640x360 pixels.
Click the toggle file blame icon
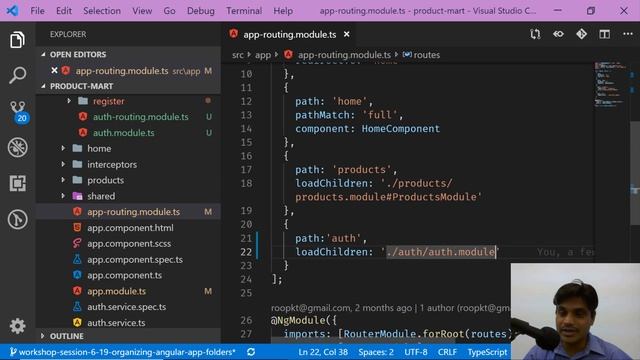[x=558, y=34]
